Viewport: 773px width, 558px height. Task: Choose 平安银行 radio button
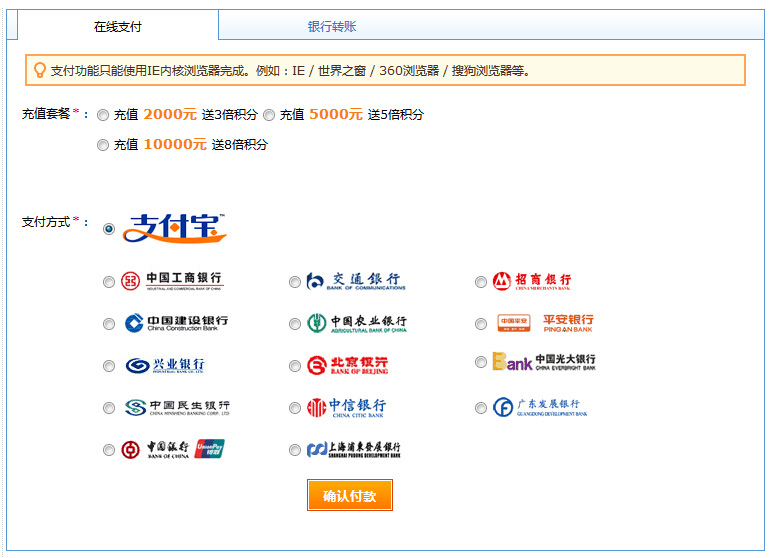(481, 324)
